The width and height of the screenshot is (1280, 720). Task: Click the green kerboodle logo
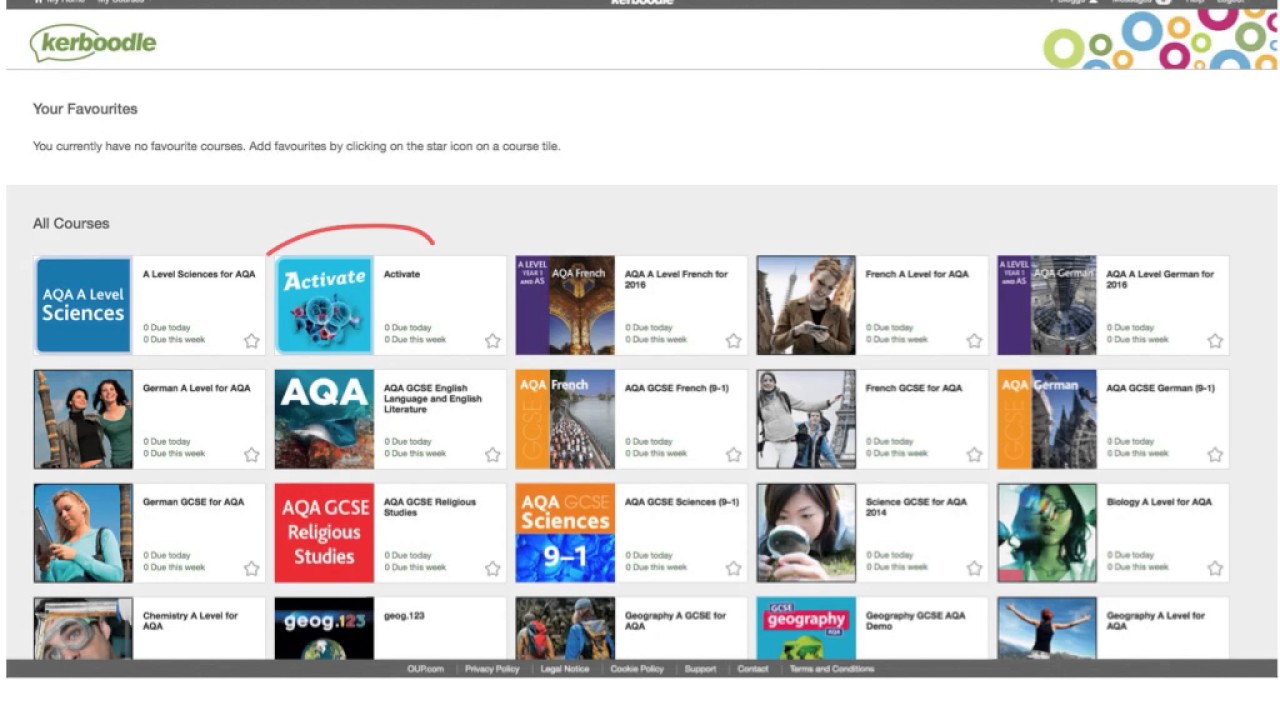point(93,44)
